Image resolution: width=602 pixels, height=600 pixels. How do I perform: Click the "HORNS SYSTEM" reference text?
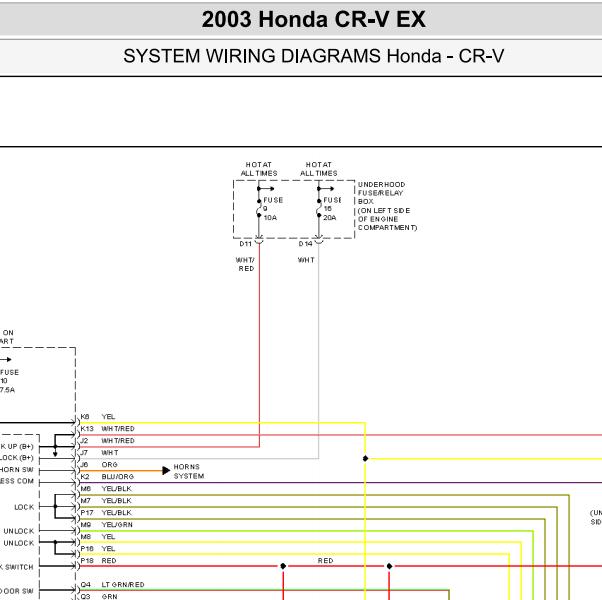tap(189, 471)
